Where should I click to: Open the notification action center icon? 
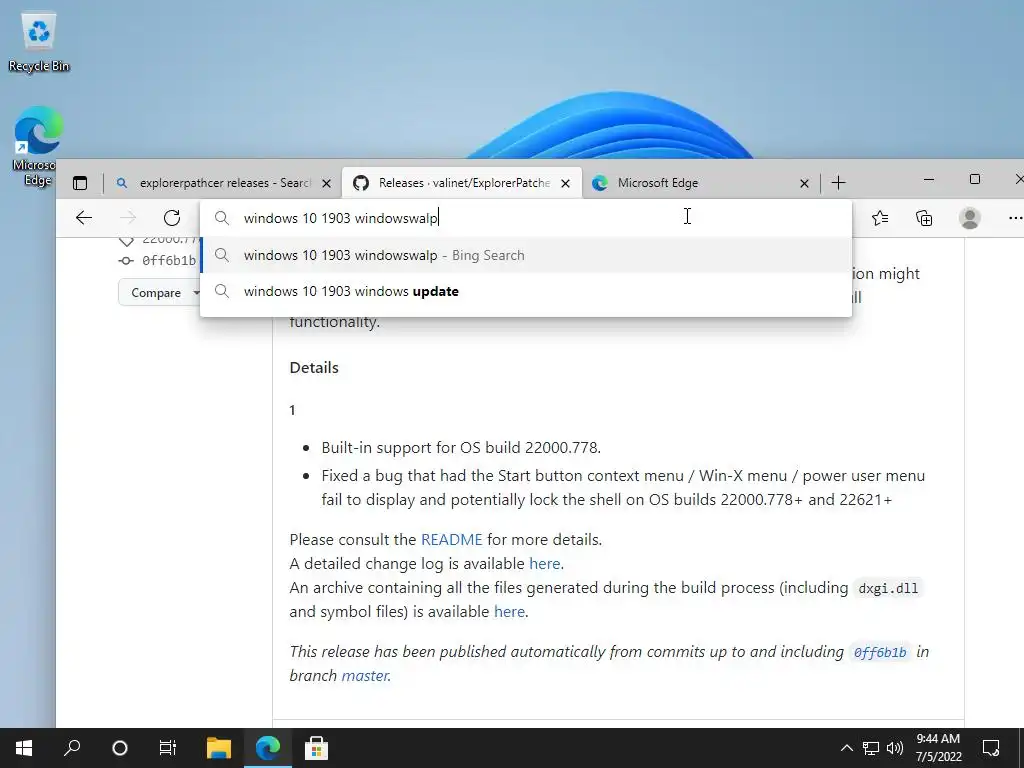[x=991, y=748]
